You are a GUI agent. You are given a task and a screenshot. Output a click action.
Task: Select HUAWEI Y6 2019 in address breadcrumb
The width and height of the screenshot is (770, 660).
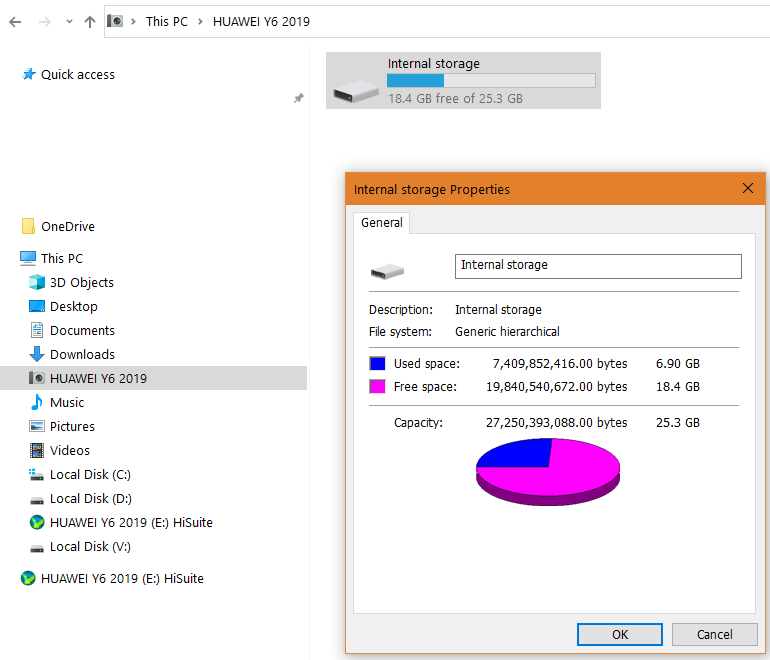(x=261, y=22)
